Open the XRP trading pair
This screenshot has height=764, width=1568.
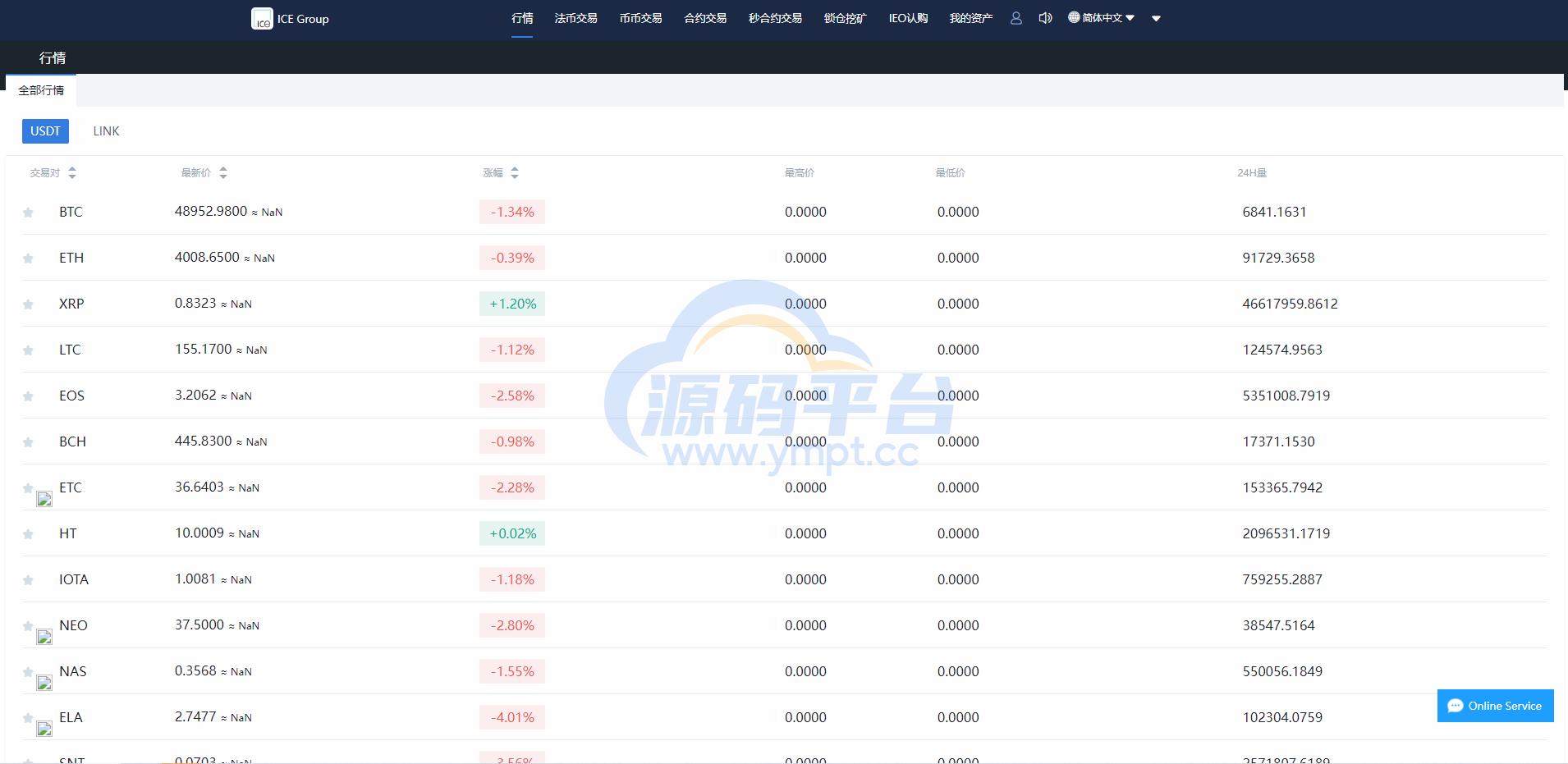[784, 304]
